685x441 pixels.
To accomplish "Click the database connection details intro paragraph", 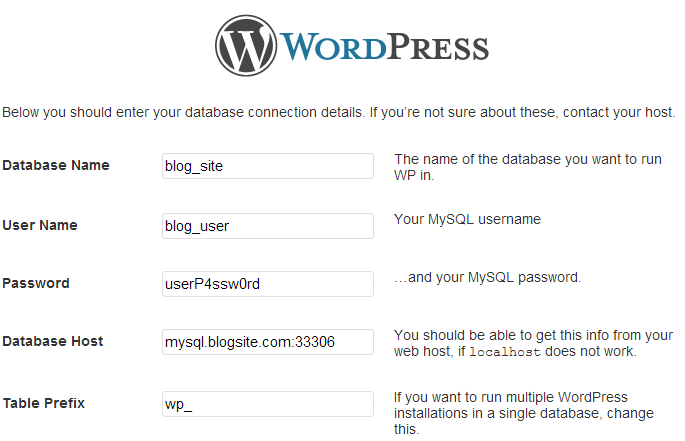I will coord(339,112).
